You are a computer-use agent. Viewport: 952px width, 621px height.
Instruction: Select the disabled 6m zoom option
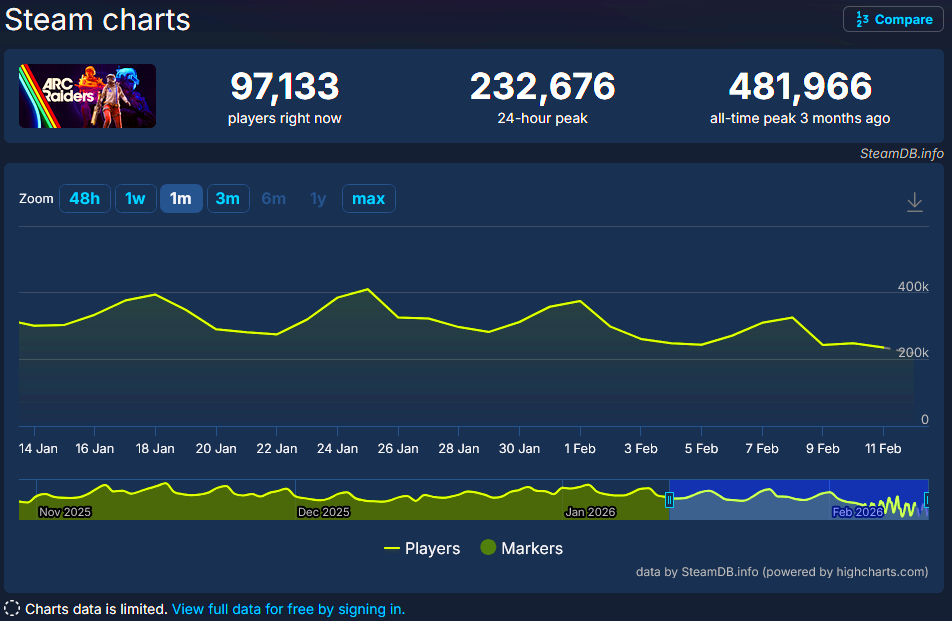(273, 199)
